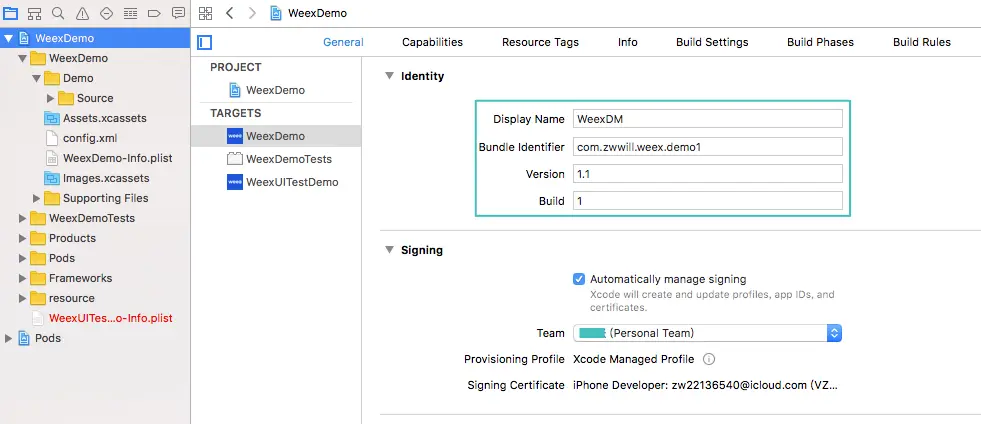This screenshot has width=981, height=424.
Task: Click the WeexUITestDemo target app icon
Action: (235, 182)
